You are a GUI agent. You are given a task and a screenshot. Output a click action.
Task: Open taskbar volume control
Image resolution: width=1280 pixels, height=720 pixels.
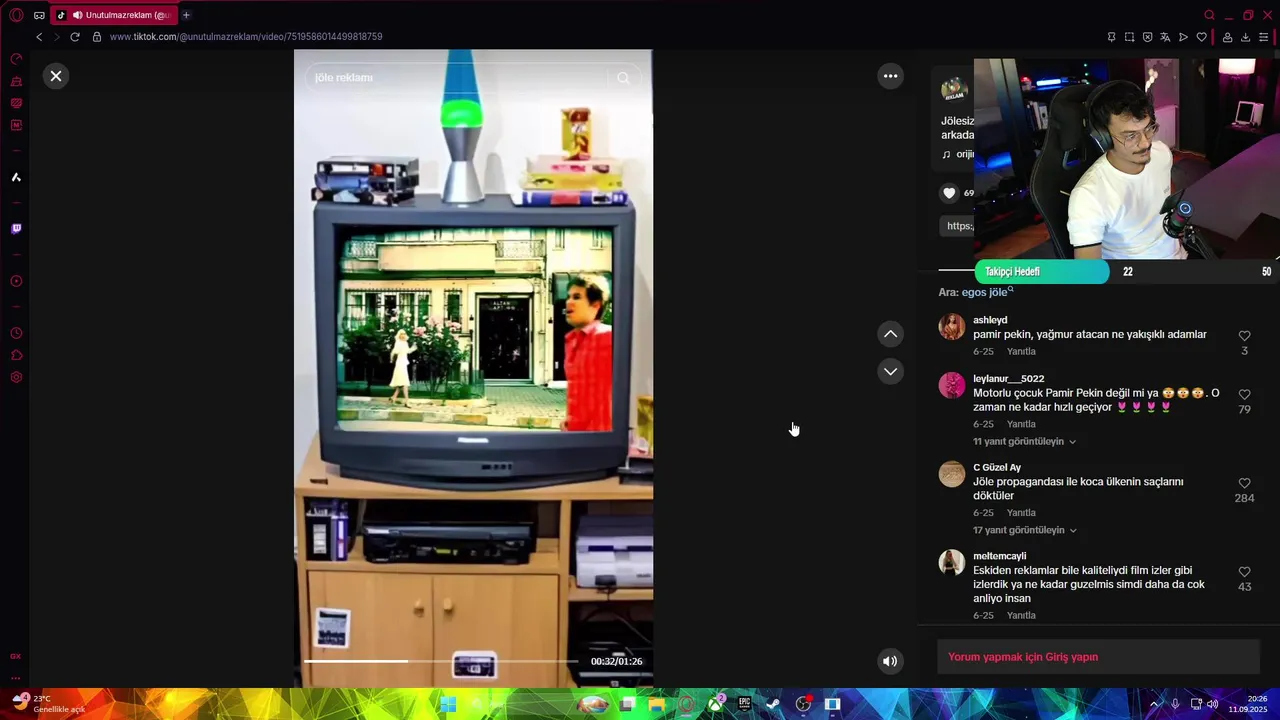tap(1212, 704)
